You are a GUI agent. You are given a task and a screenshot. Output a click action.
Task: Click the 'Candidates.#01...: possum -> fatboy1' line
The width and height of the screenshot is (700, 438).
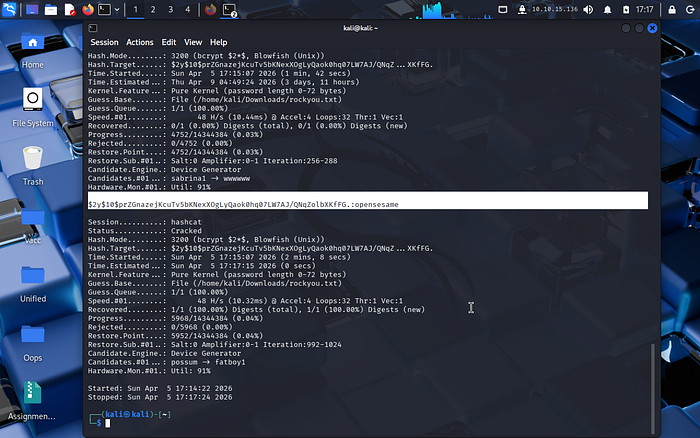[x=167, y=362]
